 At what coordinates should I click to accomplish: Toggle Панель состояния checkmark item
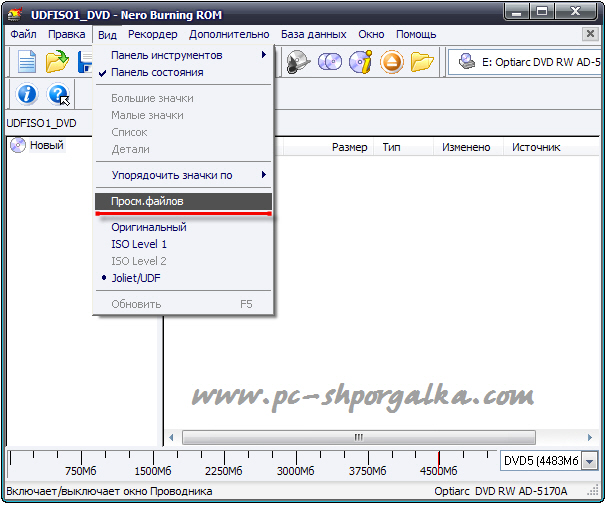[x=183, y=73]
